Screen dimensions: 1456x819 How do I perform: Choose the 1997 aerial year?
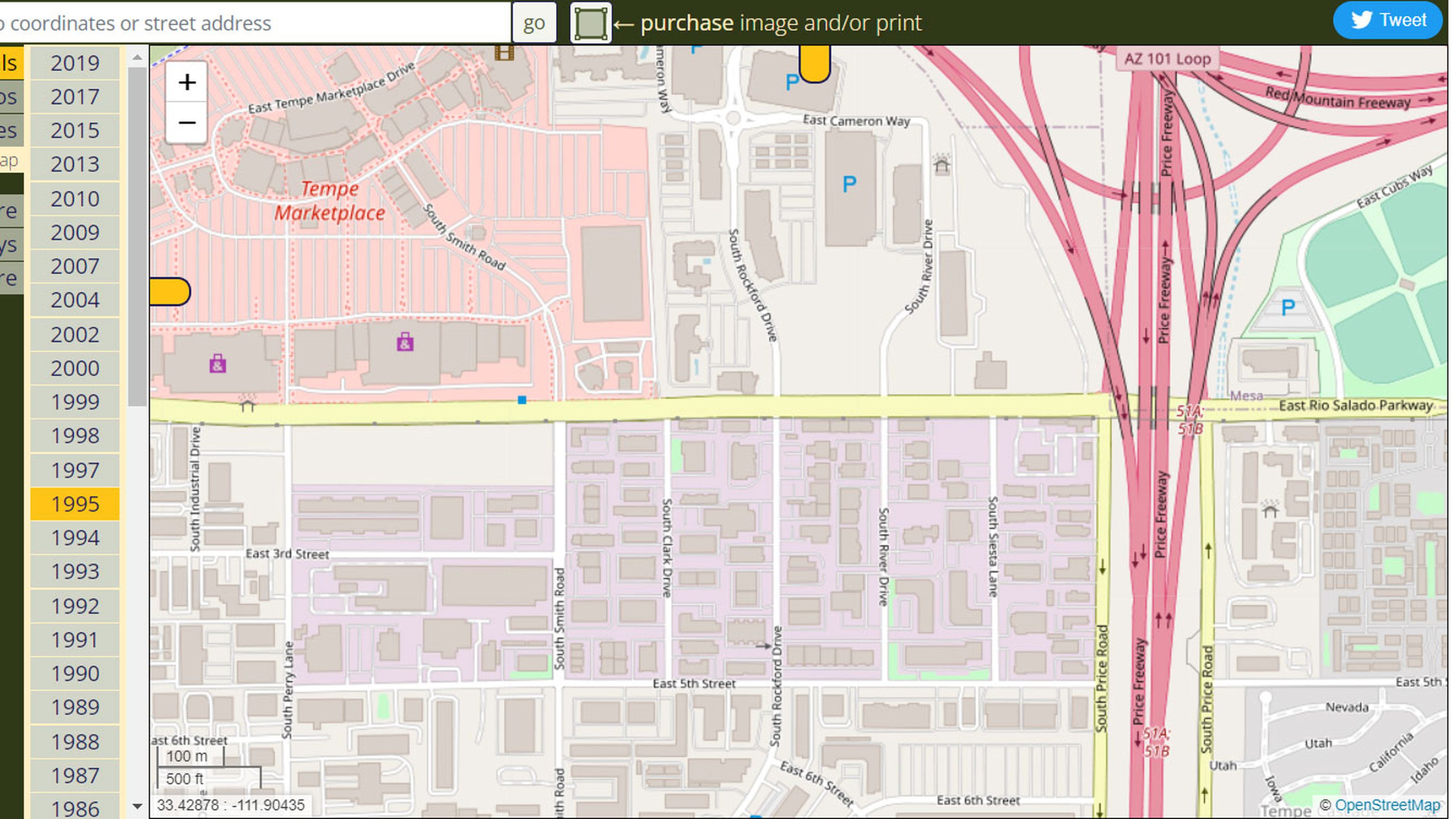(75, 470)
